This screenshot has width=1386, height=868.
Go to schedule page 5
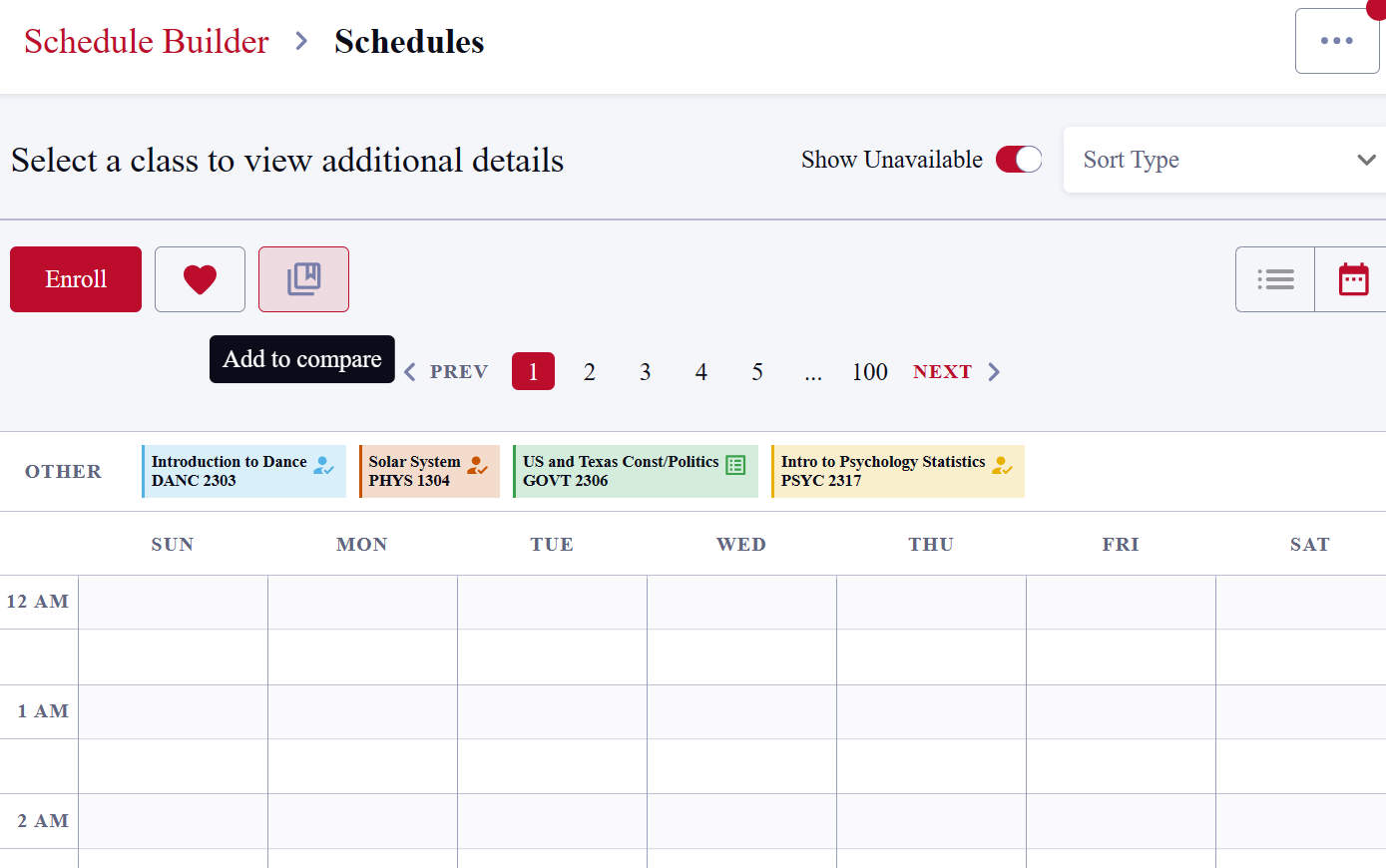click(757, 372)
